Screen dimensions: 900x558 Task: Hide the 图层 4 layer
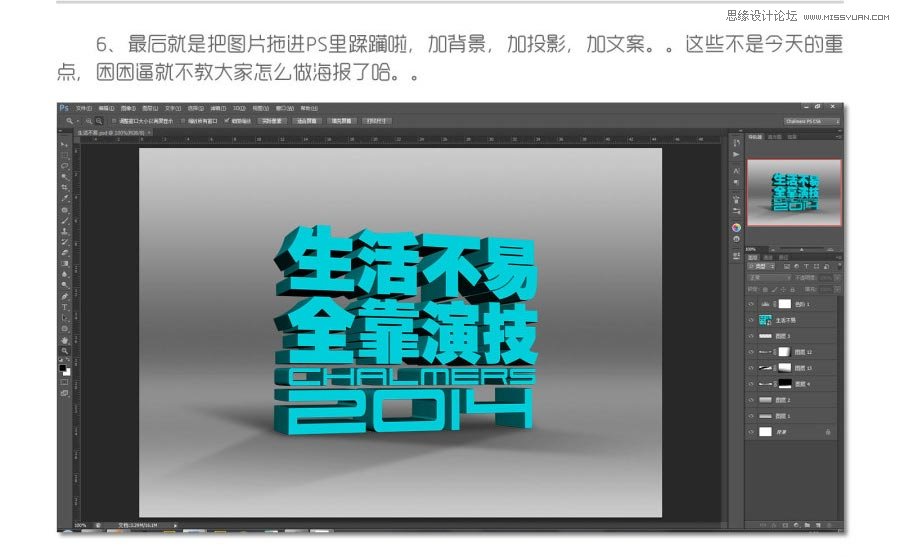pos(751,383)
